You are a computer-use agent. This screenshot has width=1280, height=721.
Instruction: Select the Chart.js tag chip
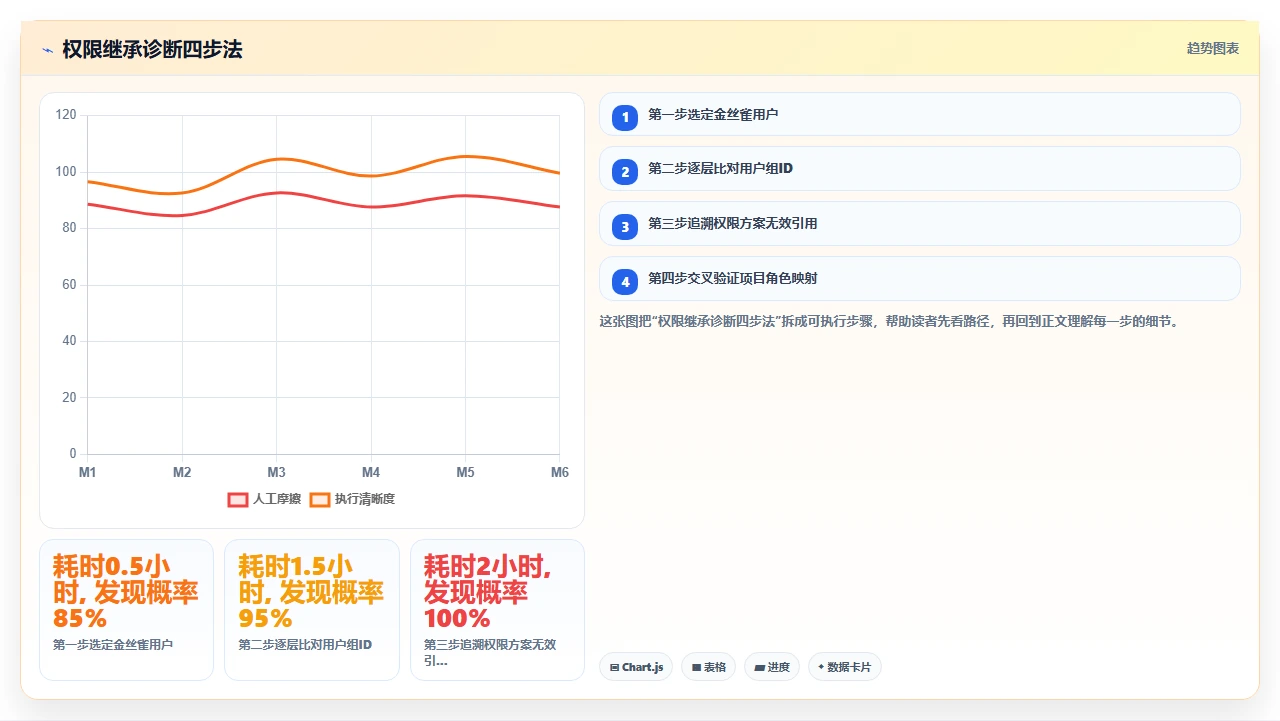pos(636,667)
